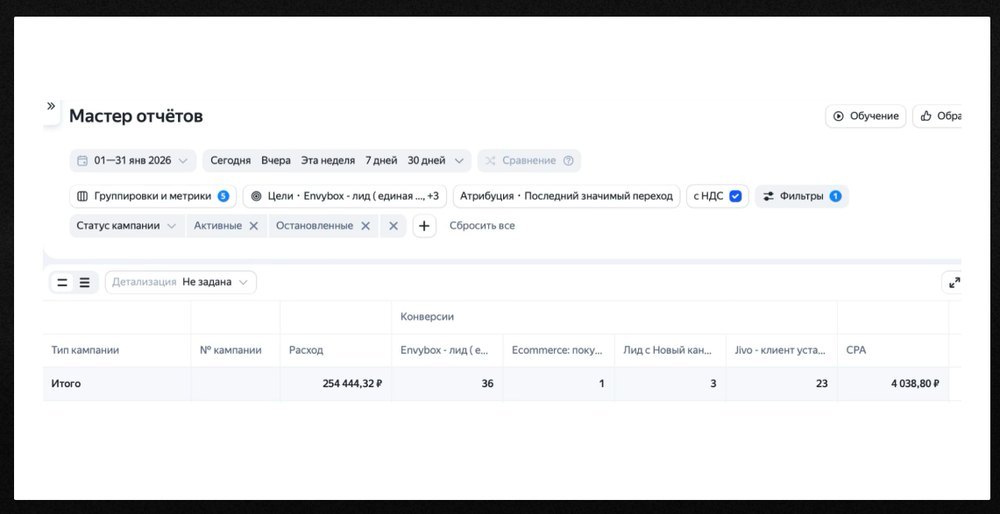Switch to compact row density icon
The image size is (1000, 514).
[x=62, y=283]
